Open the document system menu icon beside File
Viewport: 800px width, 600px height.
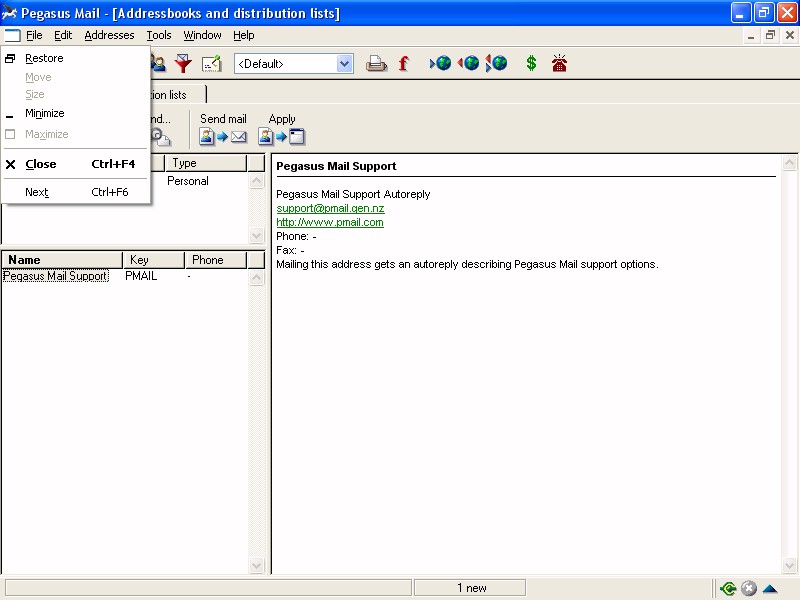coord(12,35)
